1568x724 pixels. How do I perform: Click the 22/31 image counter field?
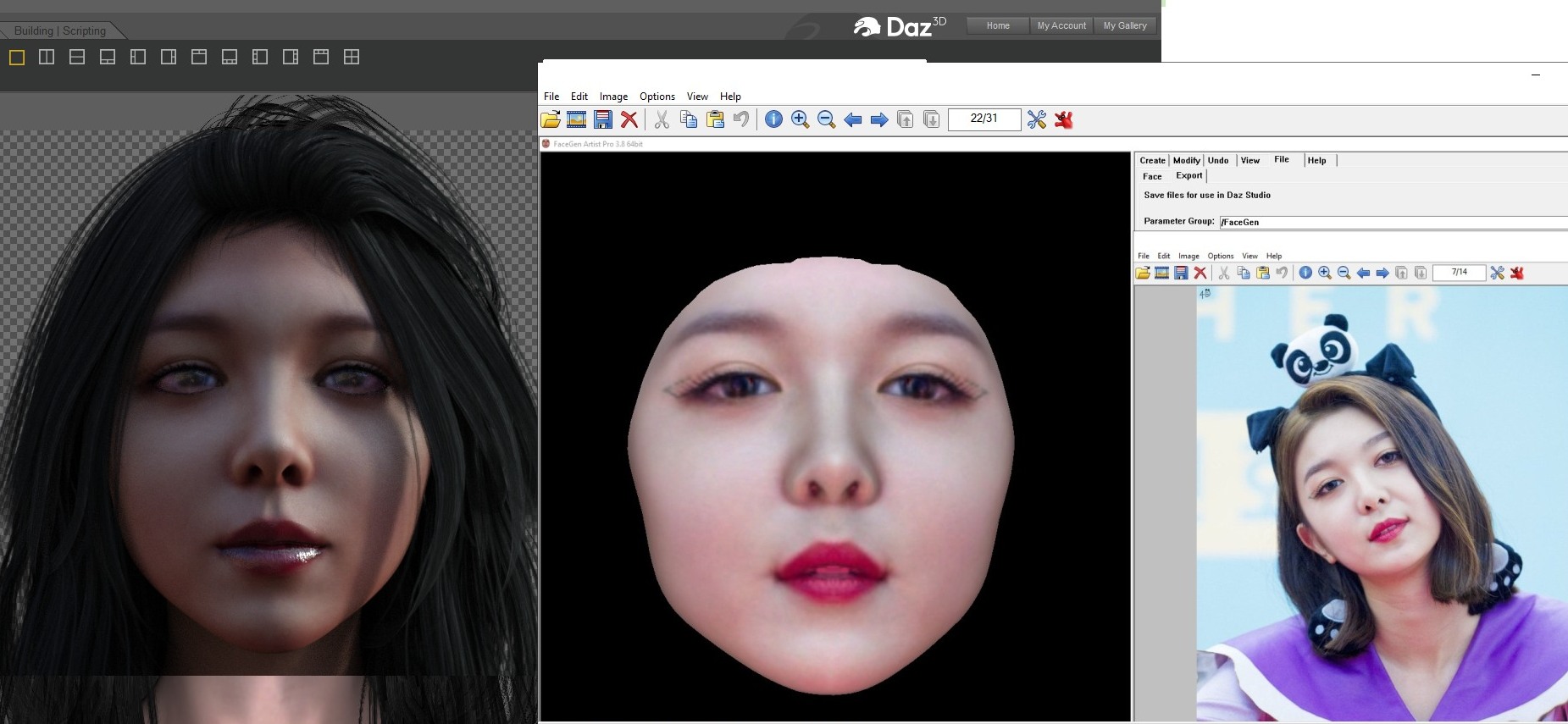tap(984, 119)
